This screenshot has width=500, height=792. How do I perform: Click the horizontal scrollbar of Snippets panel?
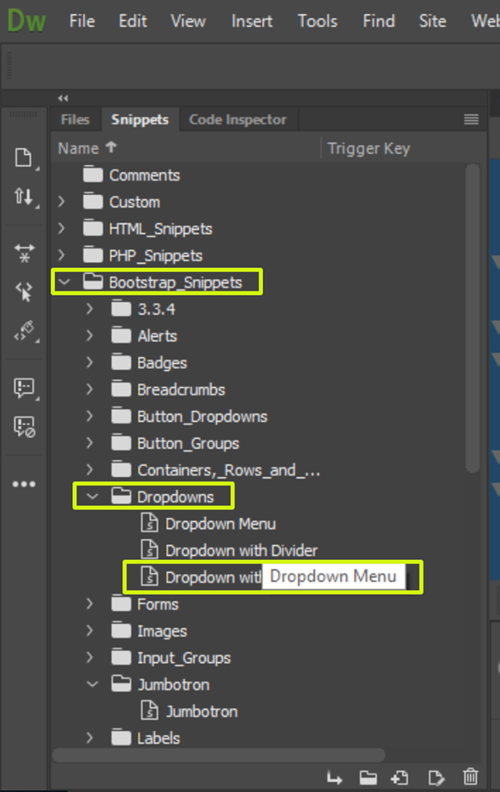point(218,755)
